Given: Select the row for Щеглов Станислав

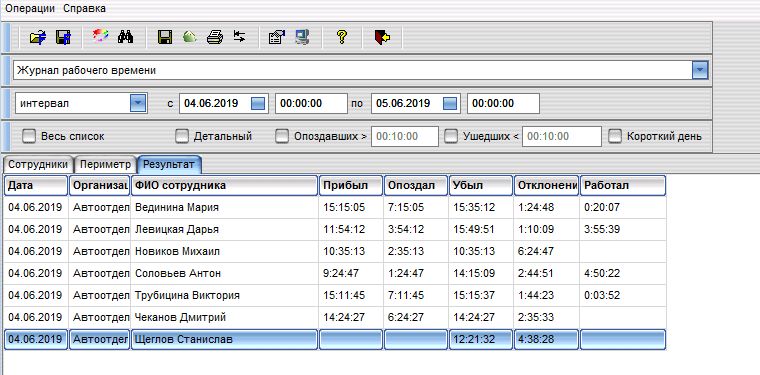Looking at the screenshot, I should pyautogui.click(x=335, y=340).
